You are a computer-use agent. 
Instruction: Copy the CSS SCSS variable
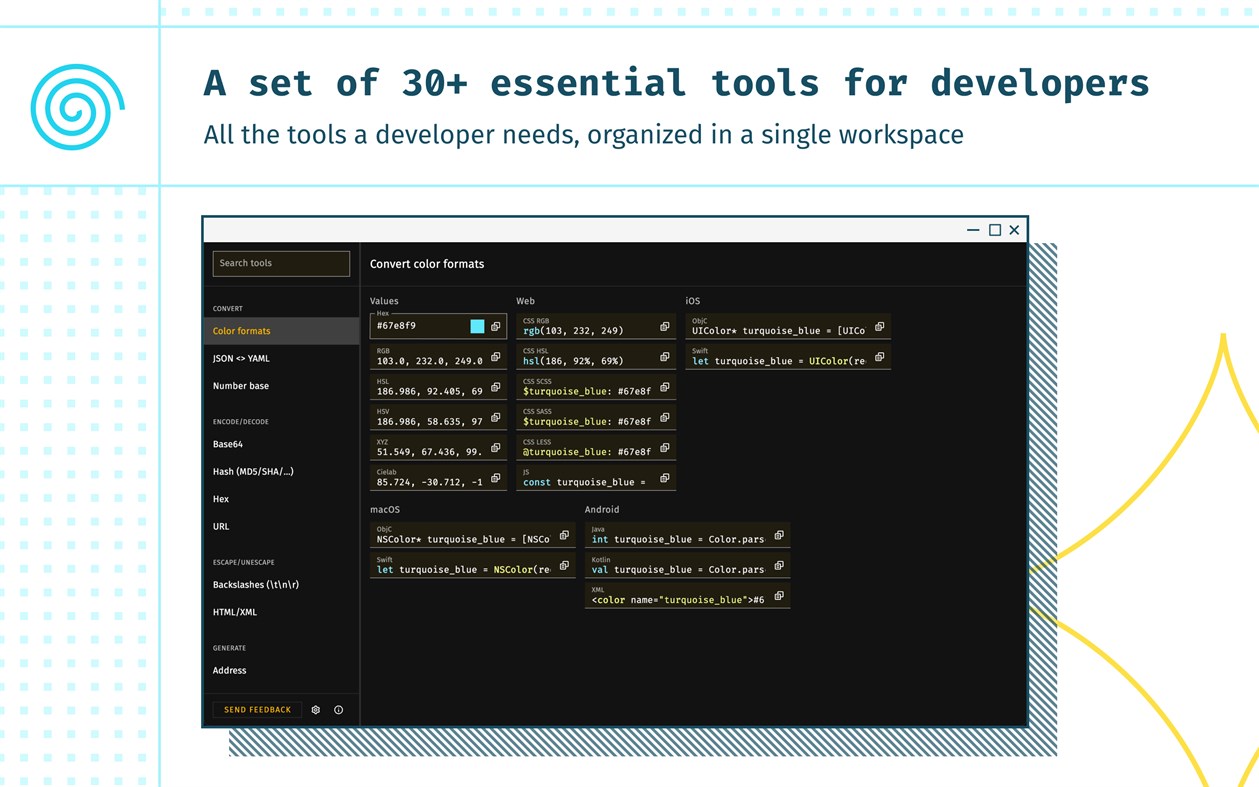click(662, 386)
